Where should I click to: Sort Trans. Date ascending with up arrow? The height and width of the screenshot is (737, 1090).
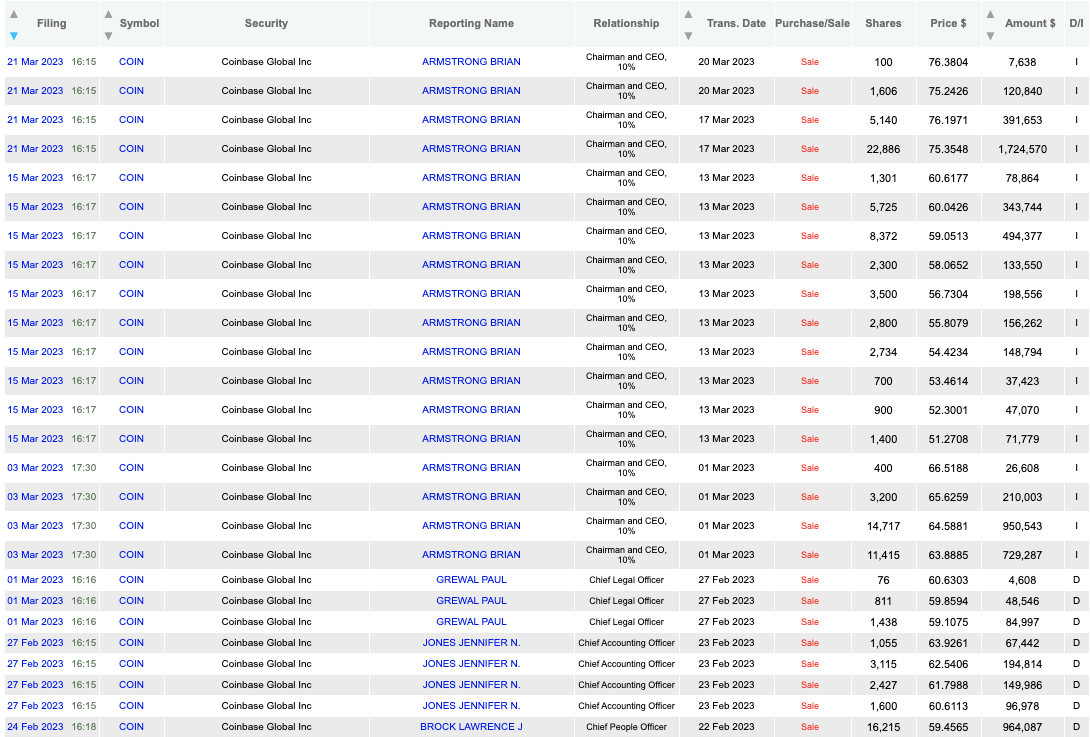[688, 15]
